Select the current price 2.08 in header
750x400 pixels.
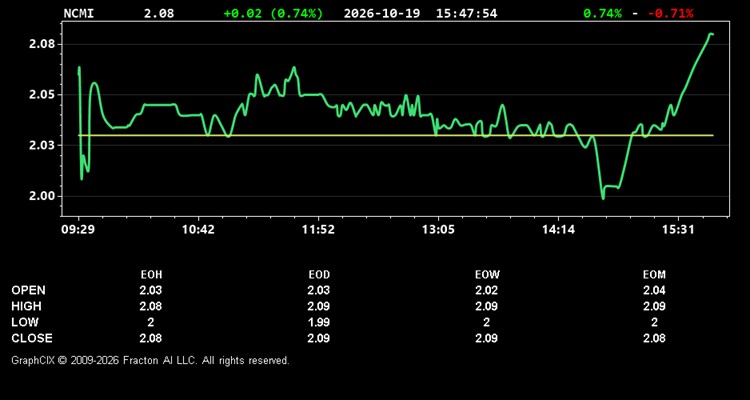point(159,13)
